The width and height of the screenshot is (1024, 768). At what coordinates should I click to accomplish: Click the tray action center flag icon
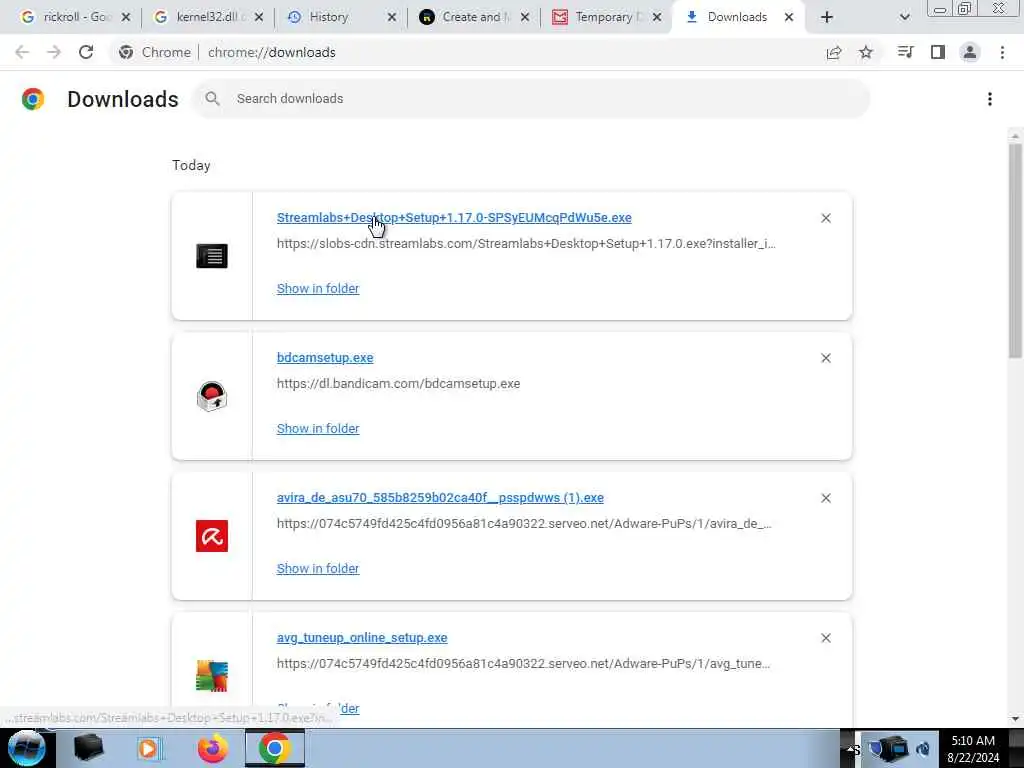coord(873,748)
